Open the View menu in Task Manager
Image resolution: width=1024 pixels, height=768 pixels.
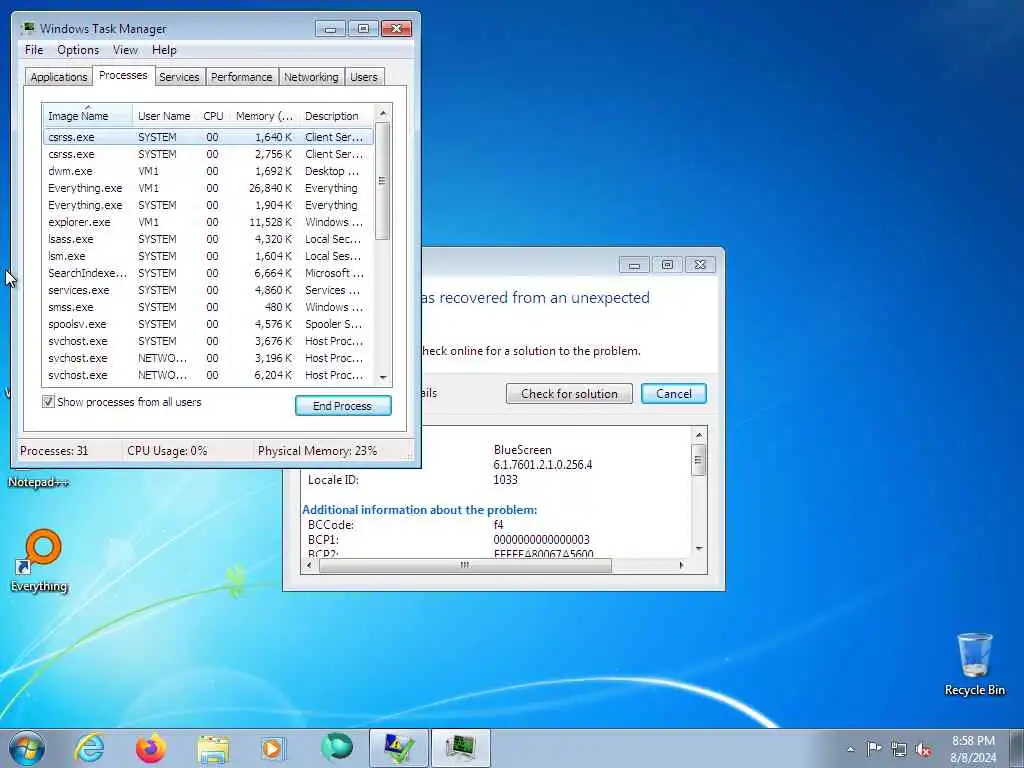pos(125,50)
